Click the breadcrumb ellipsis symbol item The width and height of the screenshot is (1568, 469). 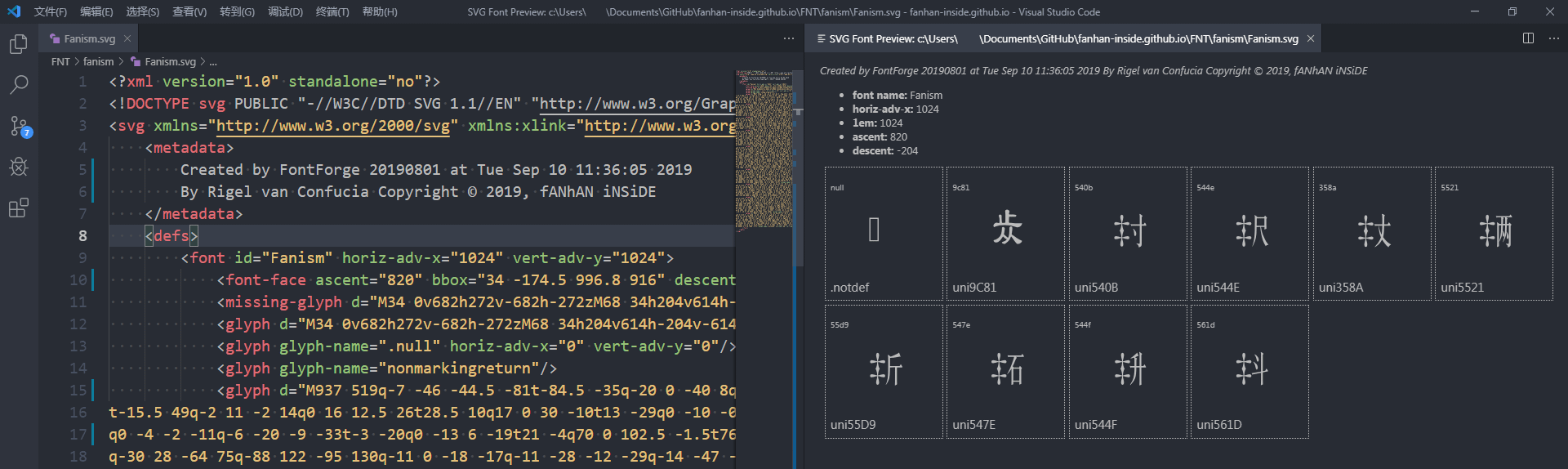click(213, 61)
